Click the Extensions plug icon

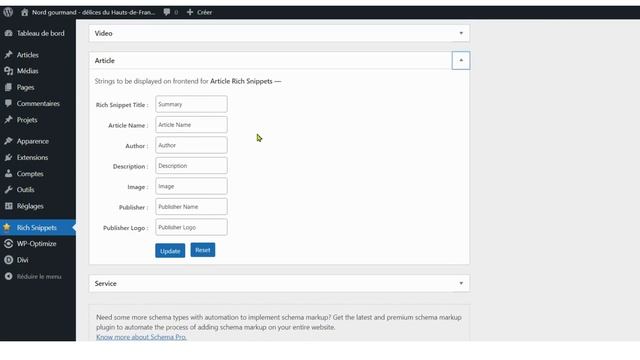coord(9,158)
